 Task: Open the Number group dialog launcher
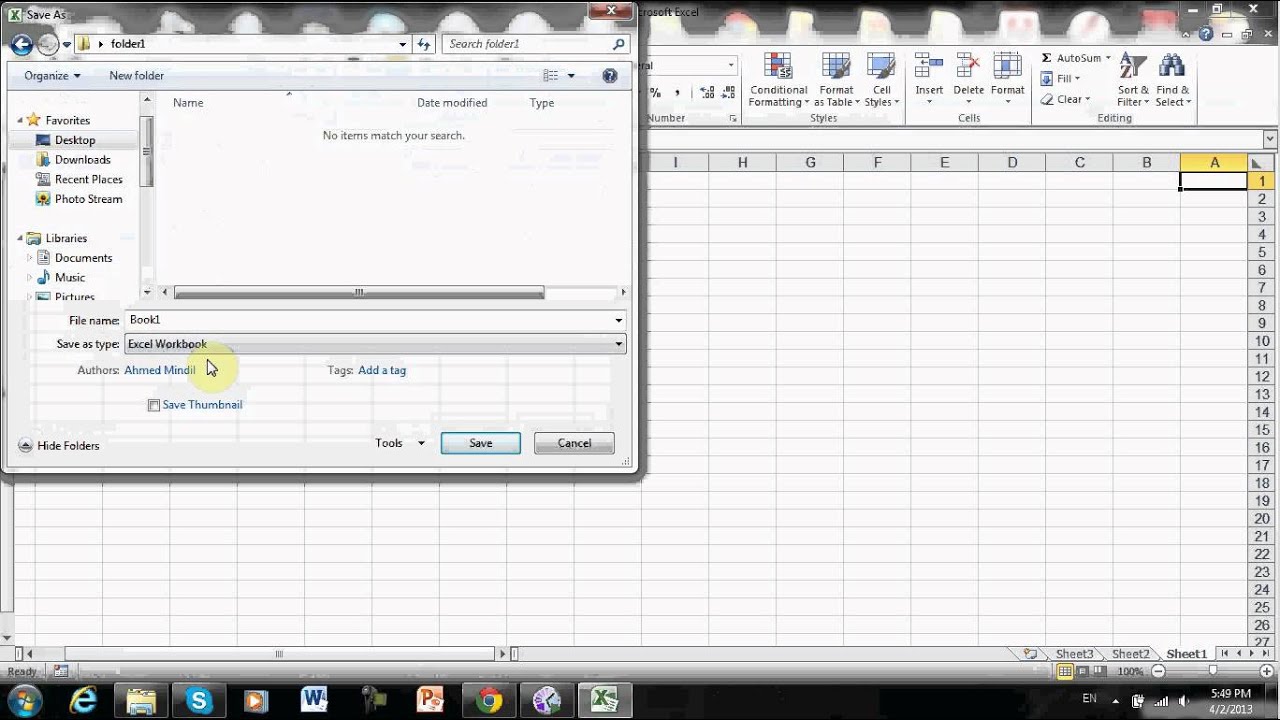[733, 118]
